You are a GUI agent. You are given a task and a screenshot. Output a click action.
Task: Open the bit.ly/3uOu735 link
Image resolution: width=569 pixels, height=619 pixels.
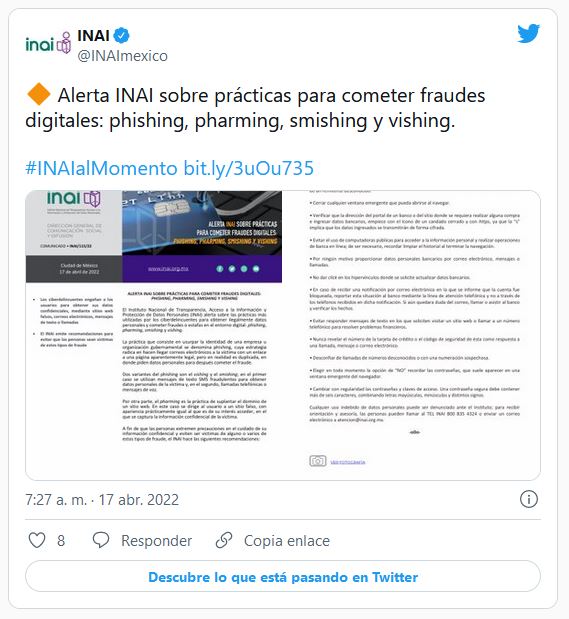tap(248, 168)
